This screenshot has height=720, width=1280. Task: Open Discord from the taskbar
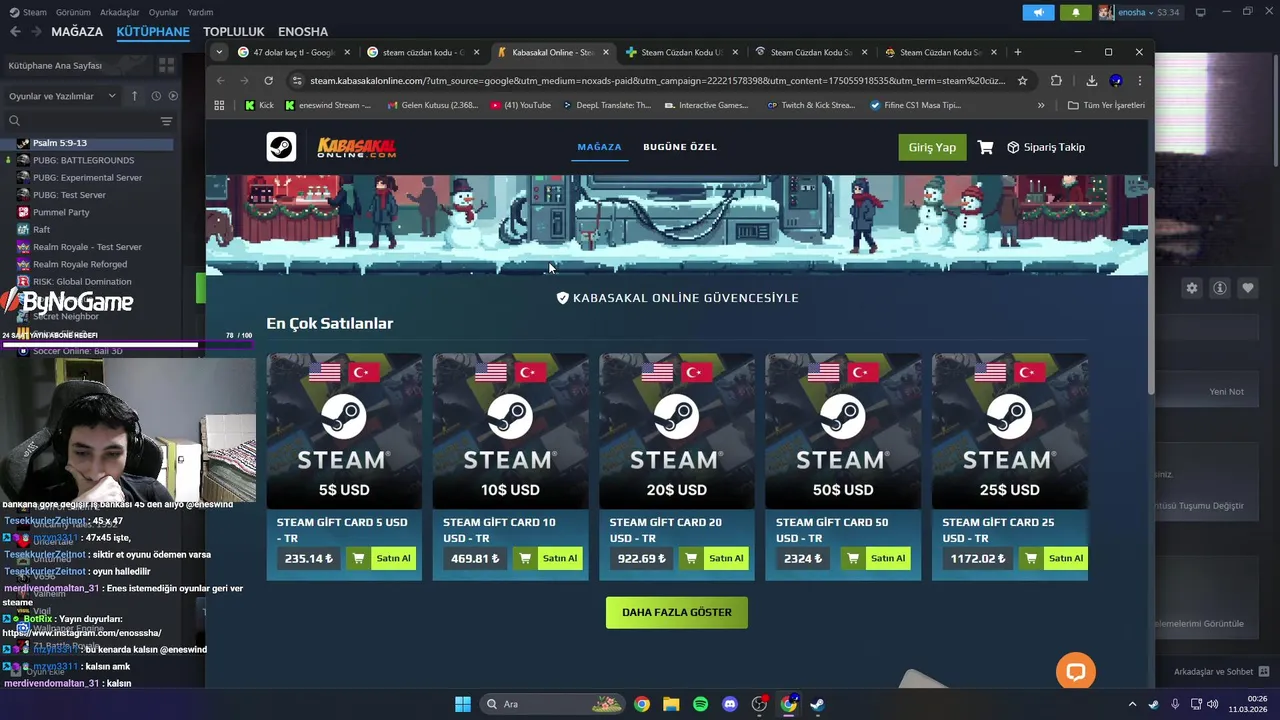pyautogui.click(x=730, y=704)
